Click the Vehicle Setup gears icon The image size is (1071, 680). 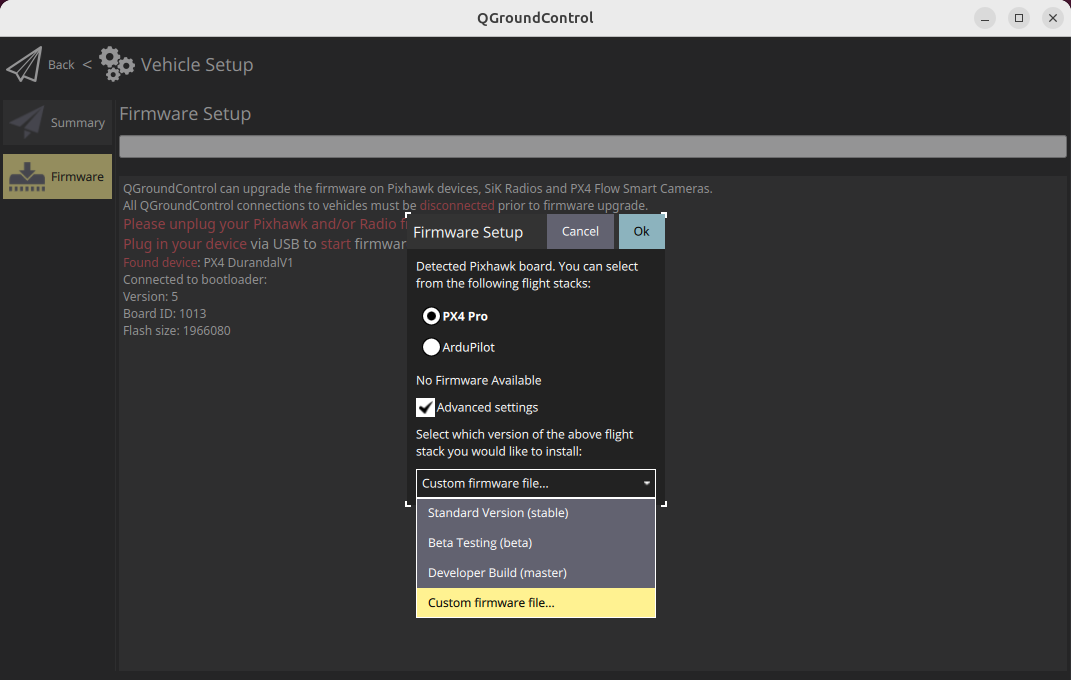click(x=117, y=64)
